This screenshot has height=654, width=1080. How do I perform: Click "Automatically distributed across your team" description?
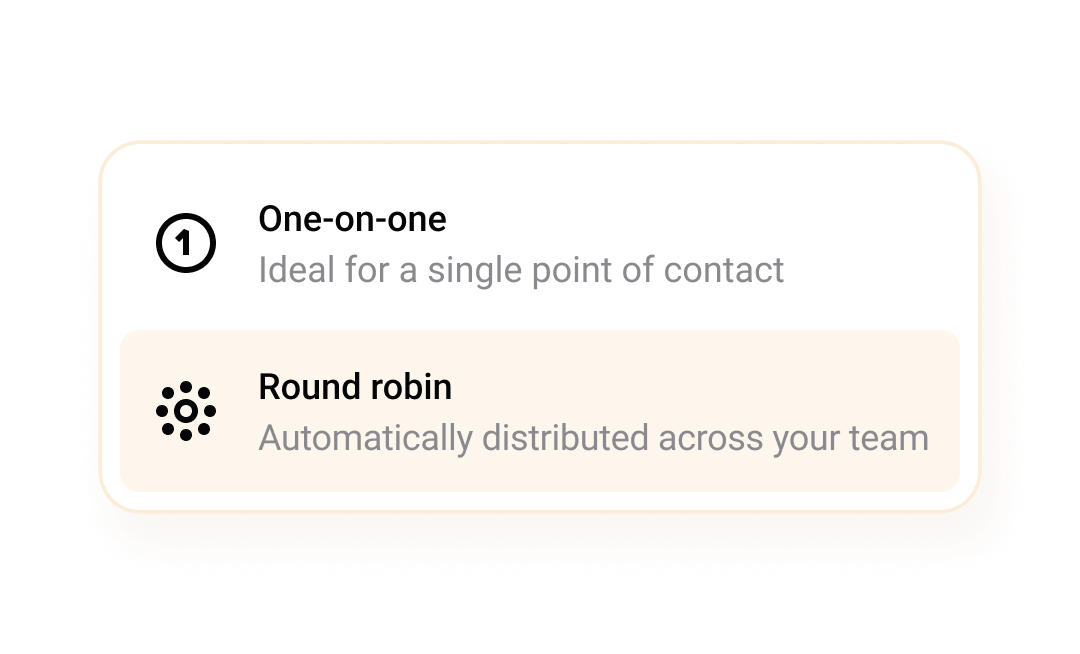pyautogui.click(x=593, y=438)
